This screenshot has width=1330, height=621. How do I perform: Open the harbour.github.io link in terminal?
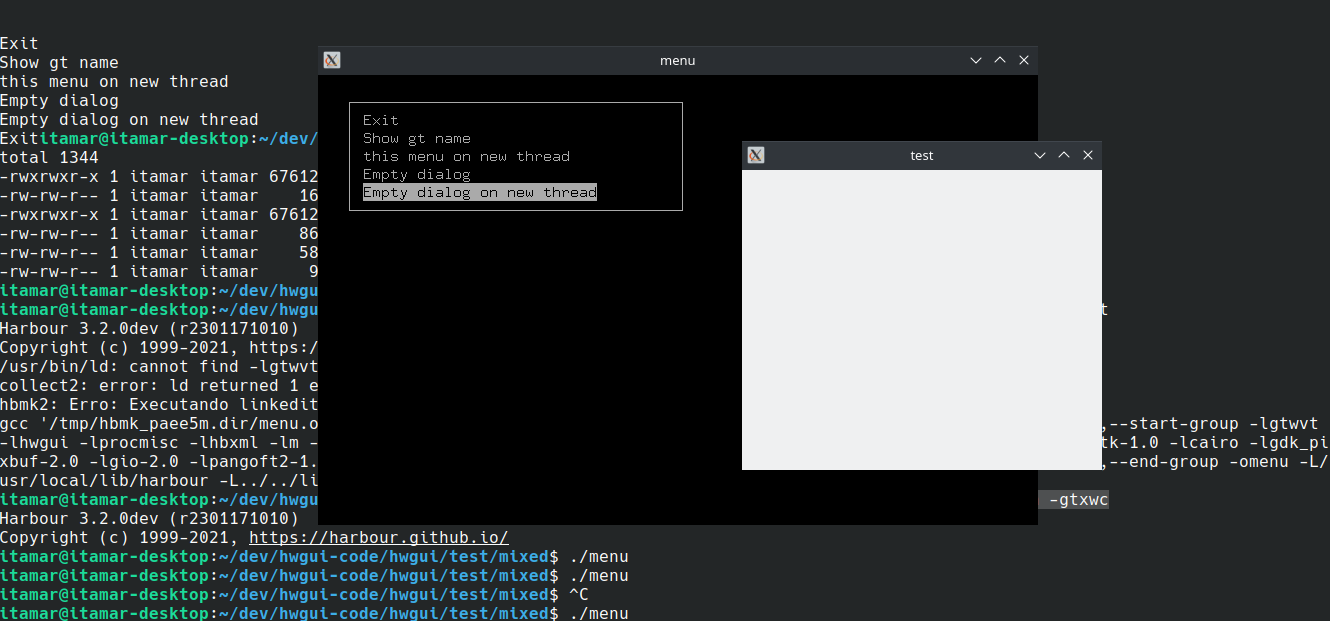pos(378,538)
